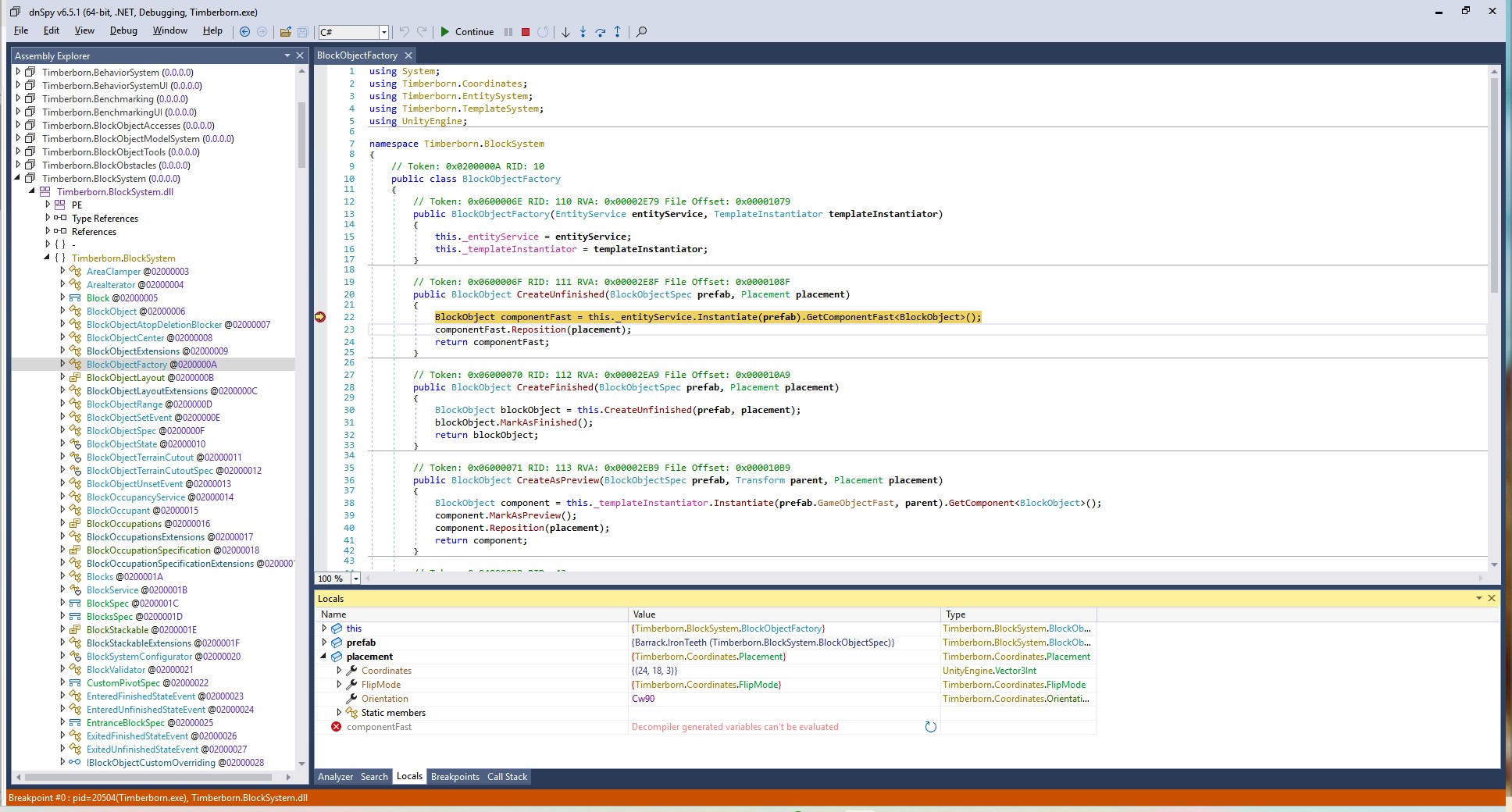Viewport: 1512px width, 812px height.
Task: Switch to the Breakpoints tab
Action: click(x=455, y=777)
